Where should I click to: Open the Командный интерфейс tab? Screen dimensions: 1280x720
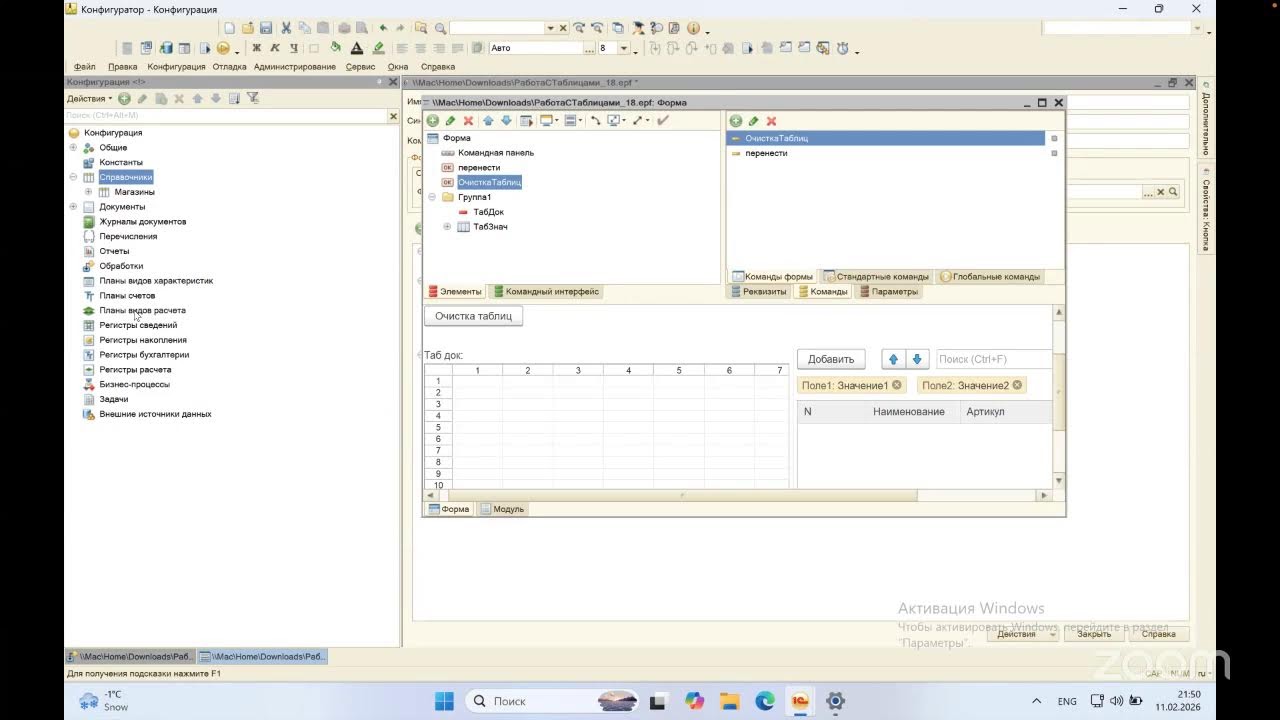(x=546, y=292)
